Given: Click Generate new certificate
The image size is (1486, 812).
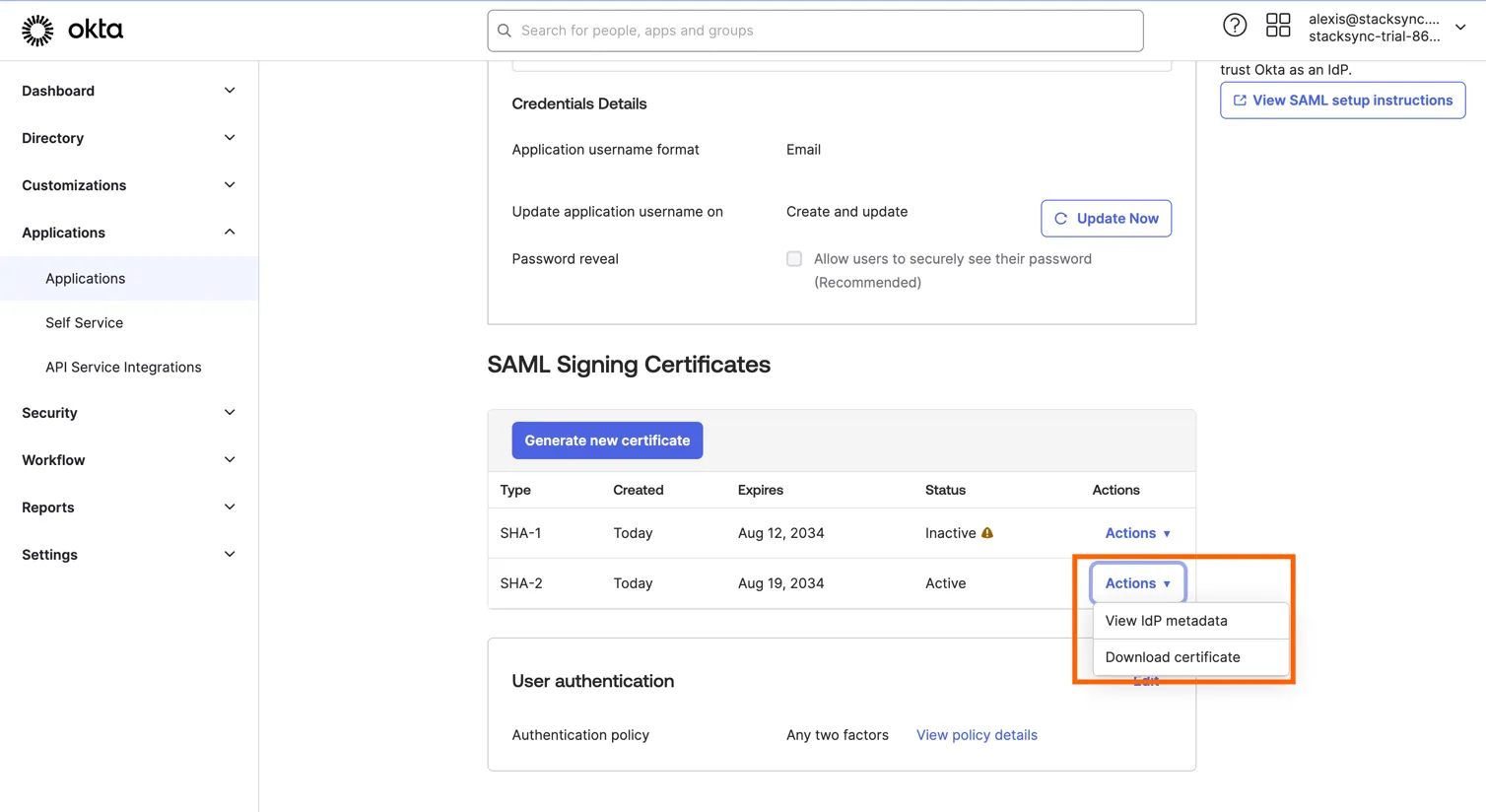Looking at the screenshot, I should click(607, 440).
